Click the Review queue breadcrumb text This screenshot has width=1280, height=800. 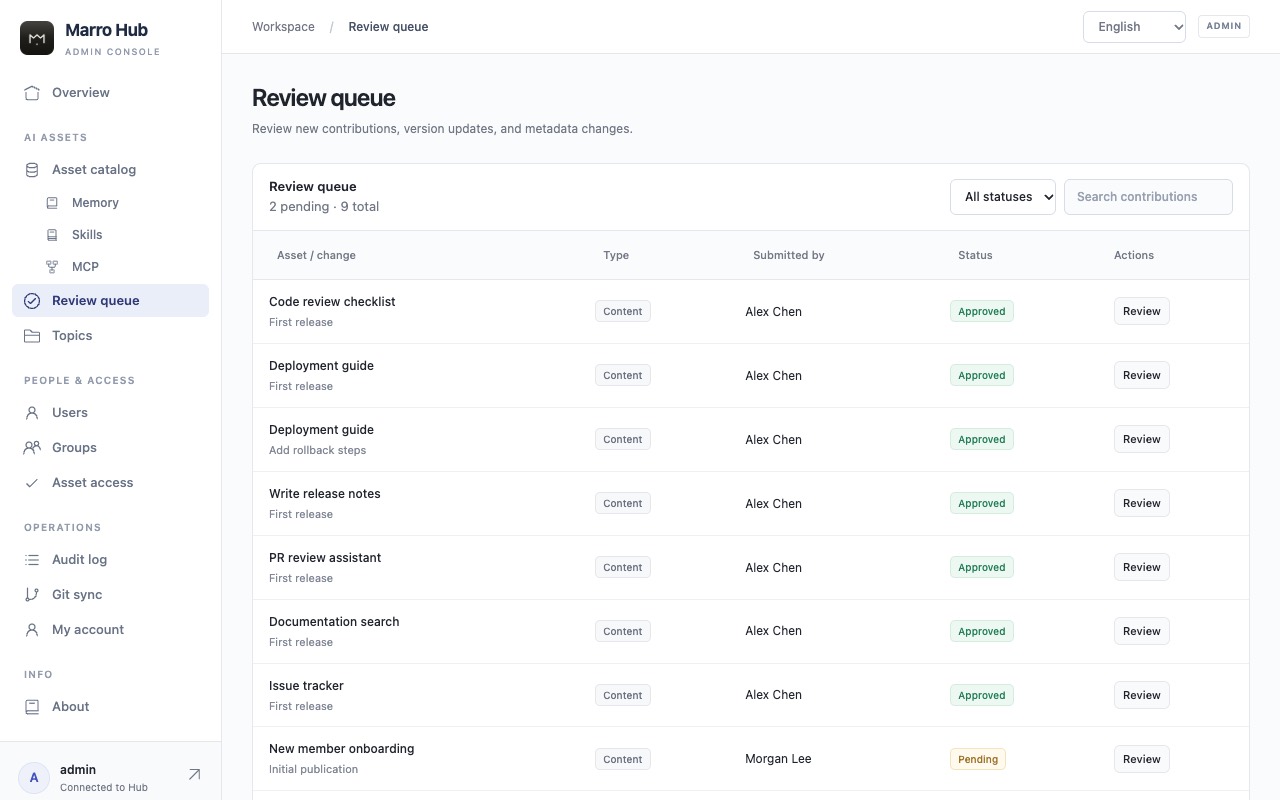(x=388, y=27)
